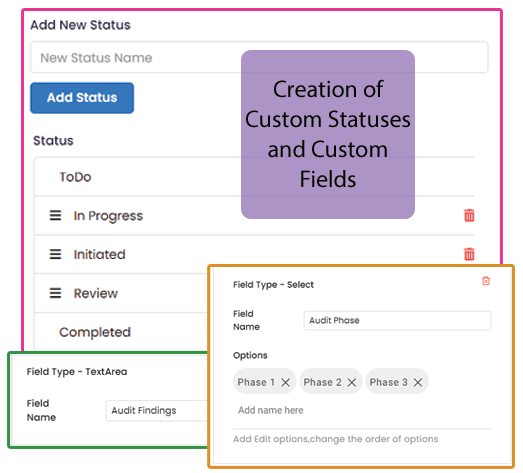
Task: Remove the Phase 1 option
Action: click(286, 382)
